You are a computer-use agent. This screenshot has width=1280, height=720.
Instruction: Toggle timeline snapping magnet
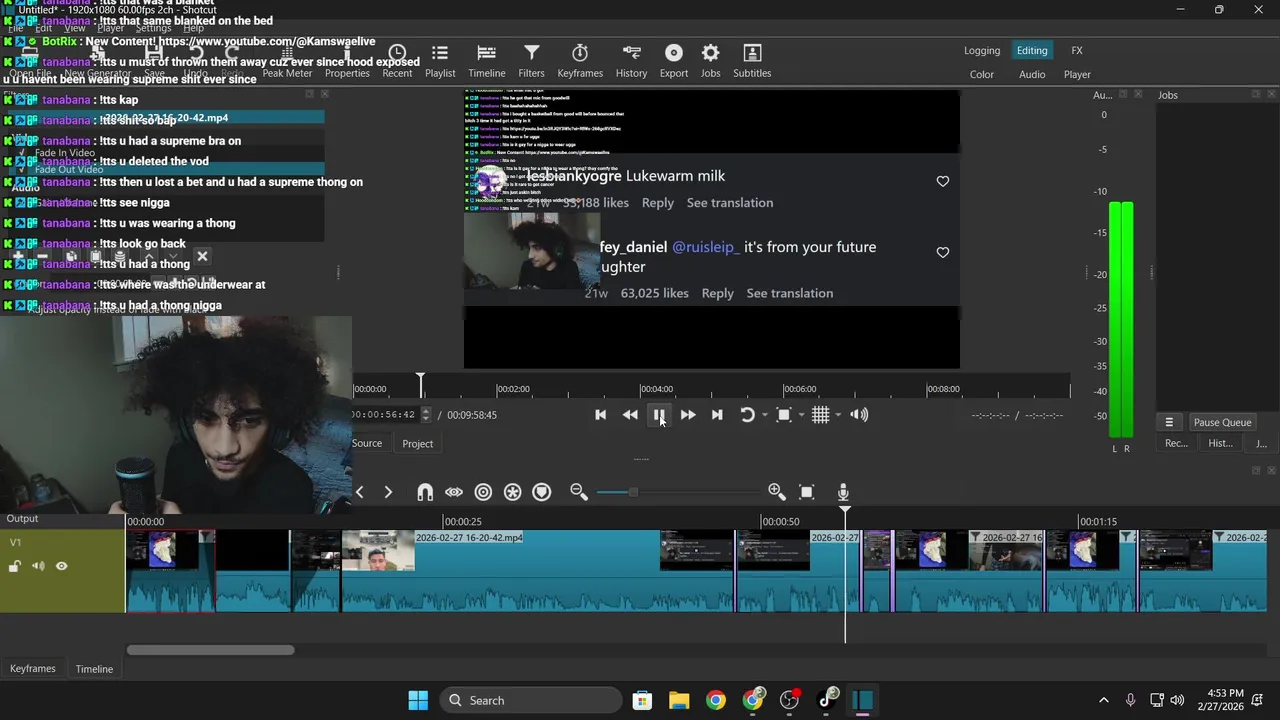click(425, 492)
